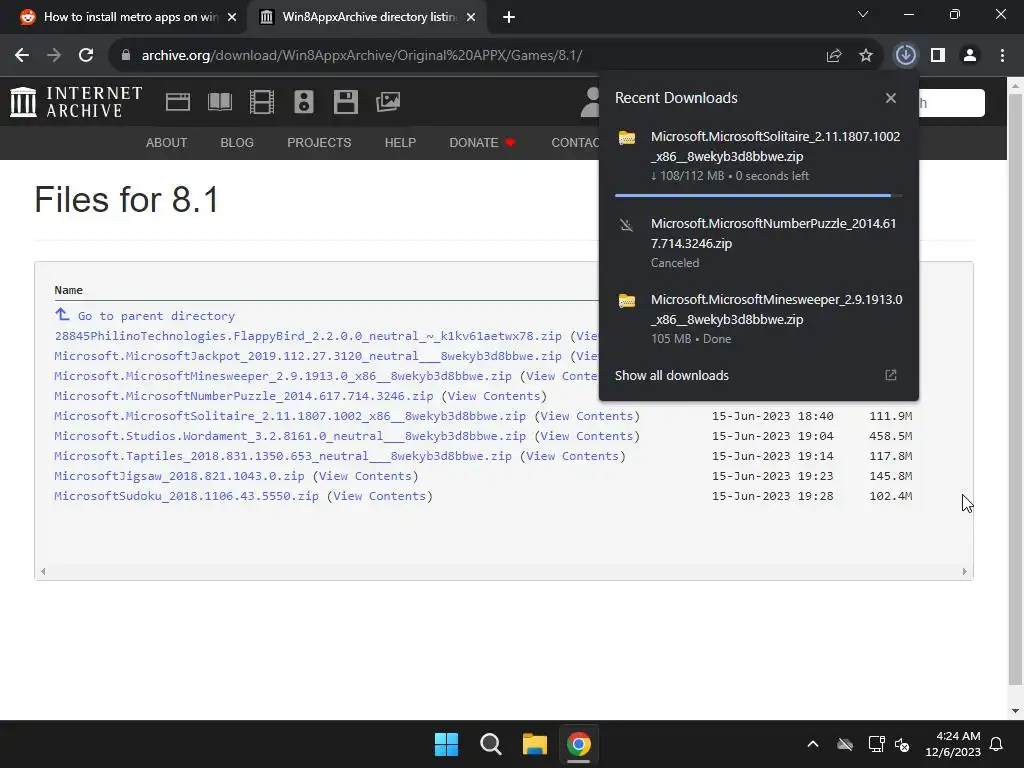Switch to the Reddit metro apps tab
Viewport: 1024px width, 768px height.
(x=129, y=17)
